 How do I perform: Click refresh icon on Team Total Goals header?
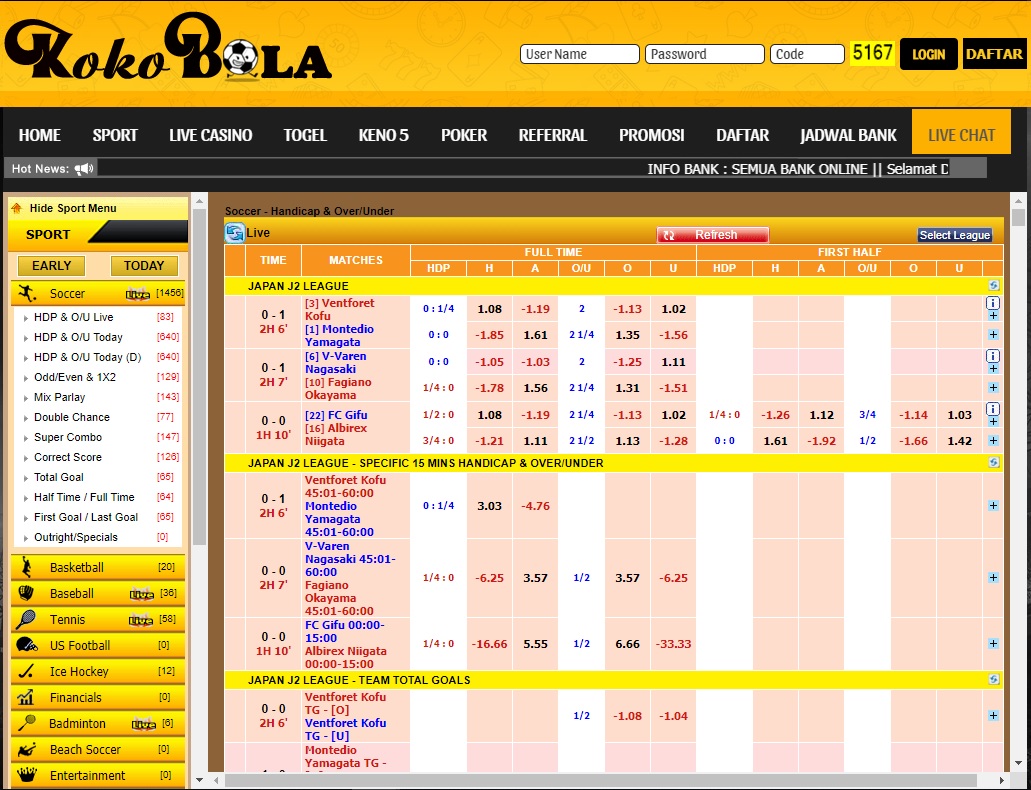point(994,679)
